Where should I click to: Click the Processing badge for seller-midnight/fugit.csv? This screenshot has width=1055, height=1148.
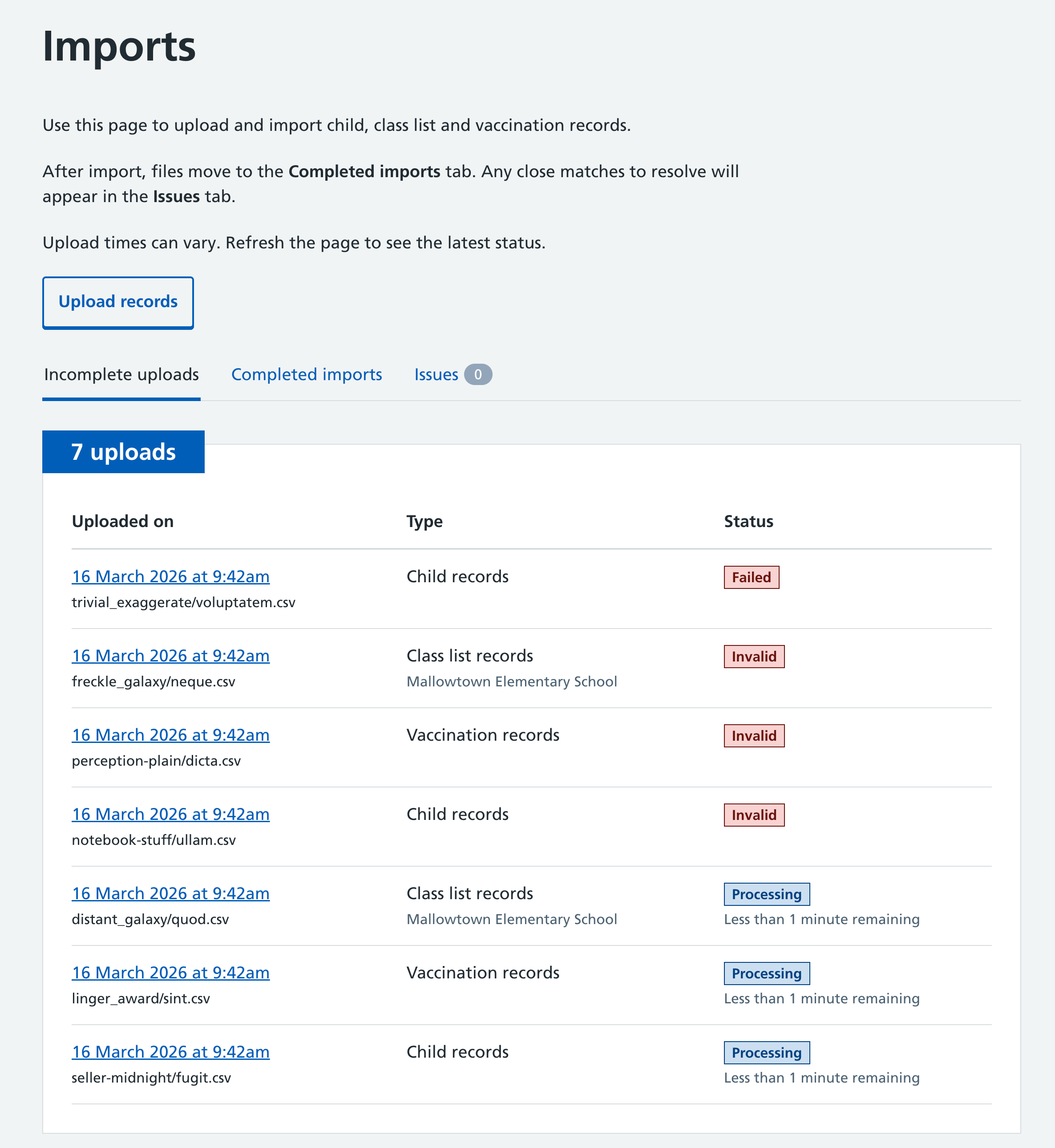[x=767, y=1053]
